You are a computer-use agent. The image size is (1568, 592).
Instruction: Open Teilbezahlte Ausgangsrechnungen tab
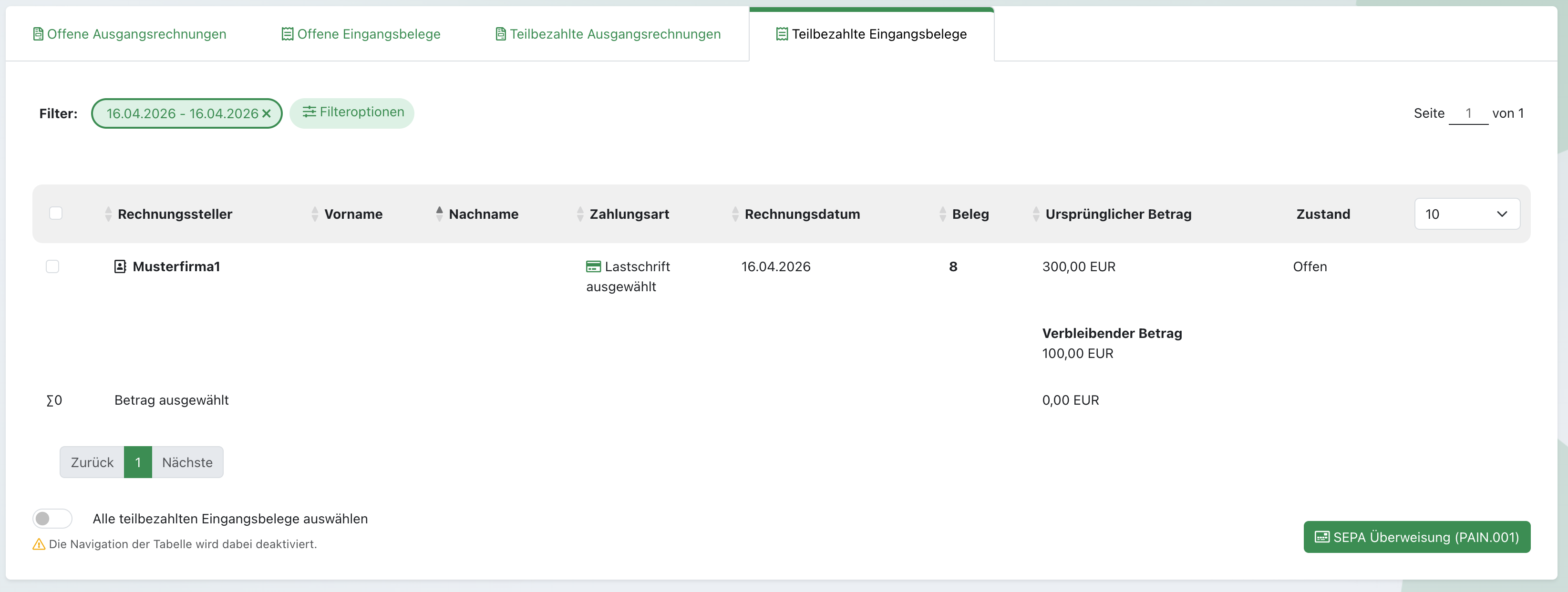point(608,34)
